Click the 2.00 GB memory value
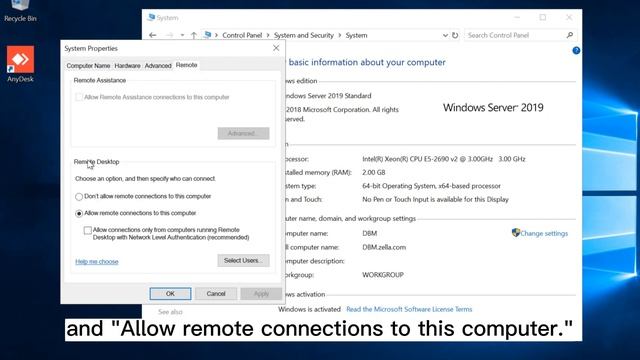This screenshot has height=360, width=640. (373, 173)
